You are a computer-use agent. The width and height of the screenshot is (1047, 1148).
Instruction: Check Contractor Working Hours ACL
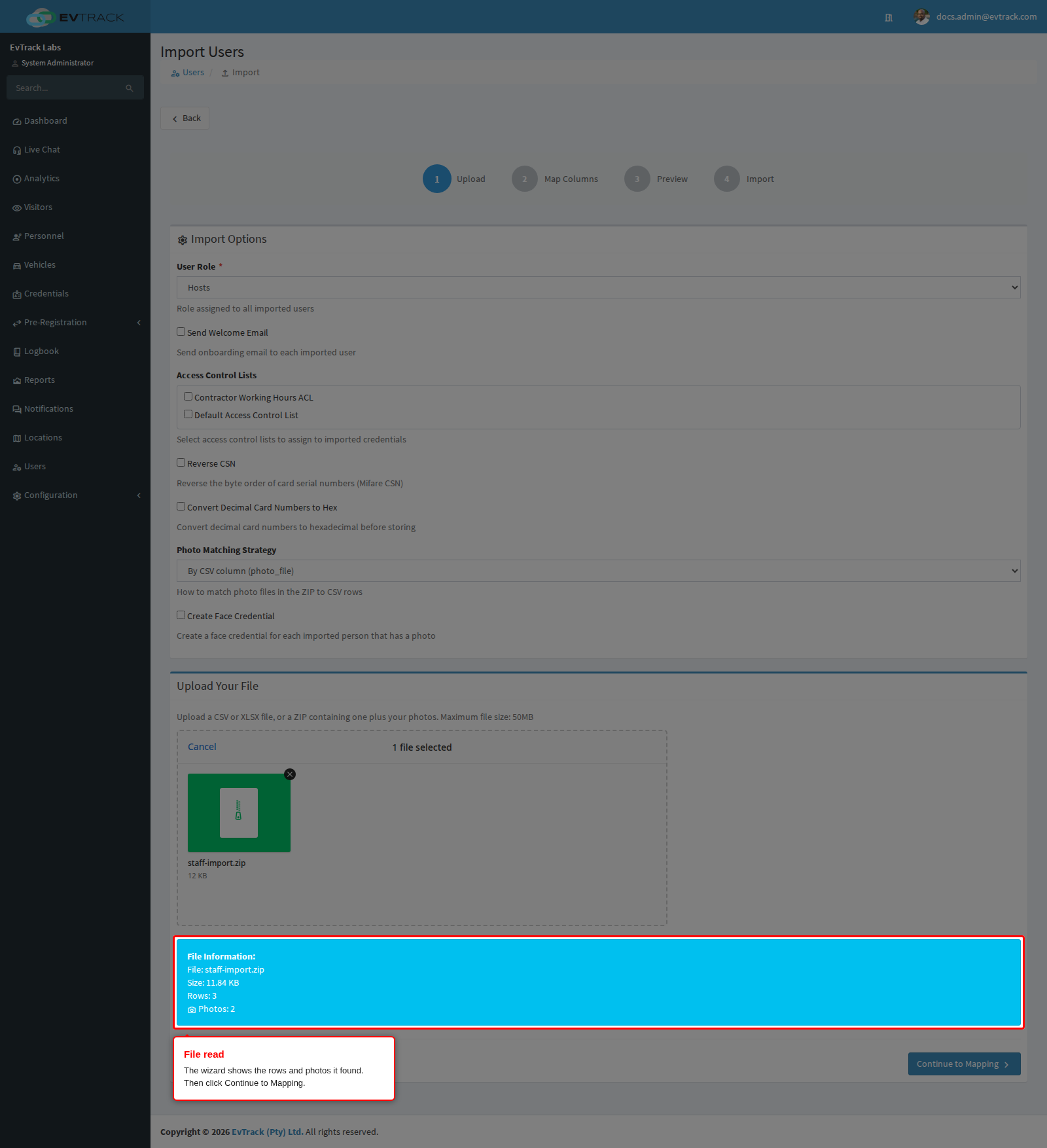pyautogui.click(x=188, y=397)
